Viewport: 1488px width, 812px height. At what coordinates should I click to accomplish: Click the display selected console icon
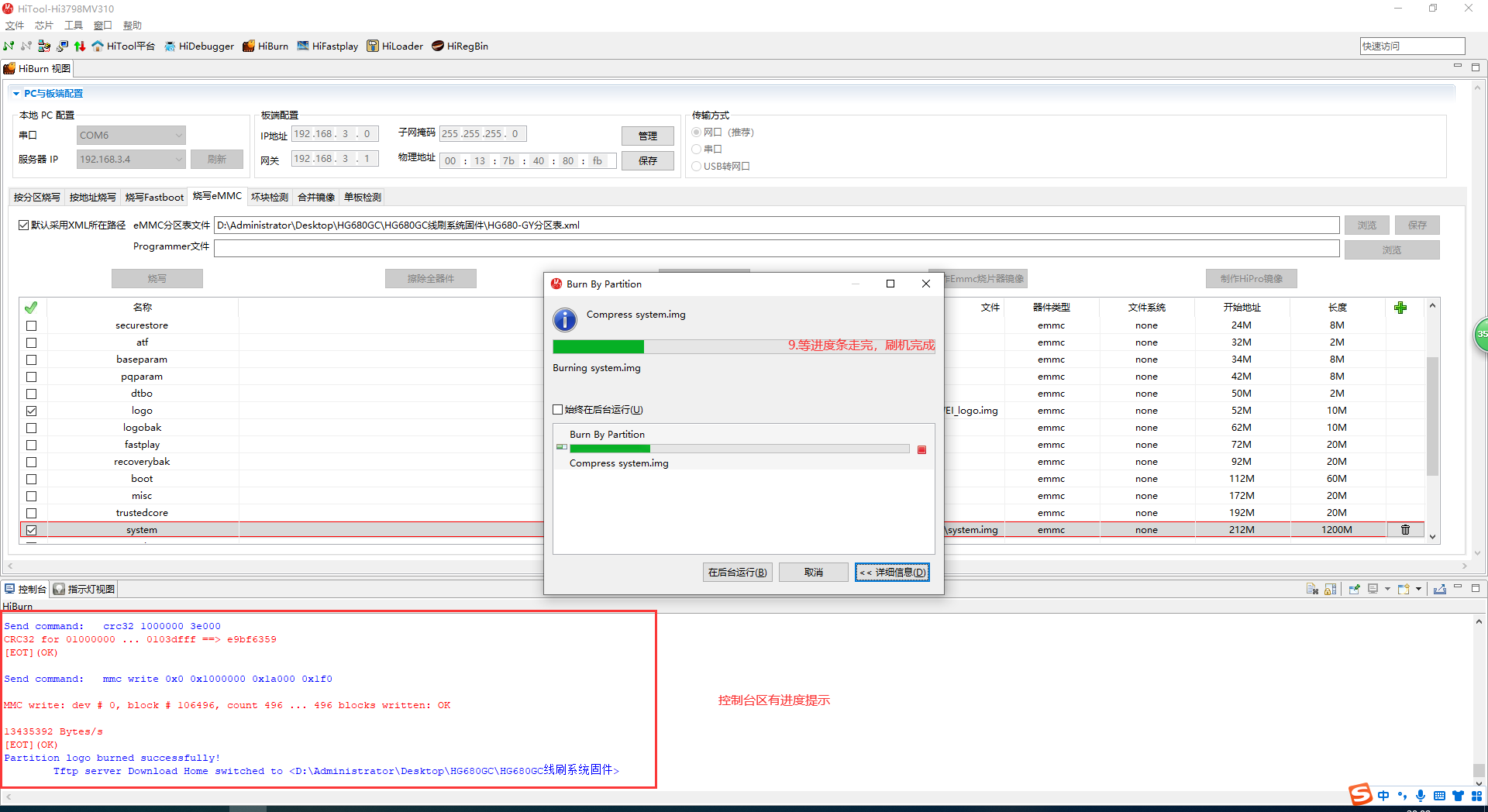point(1373,590)
